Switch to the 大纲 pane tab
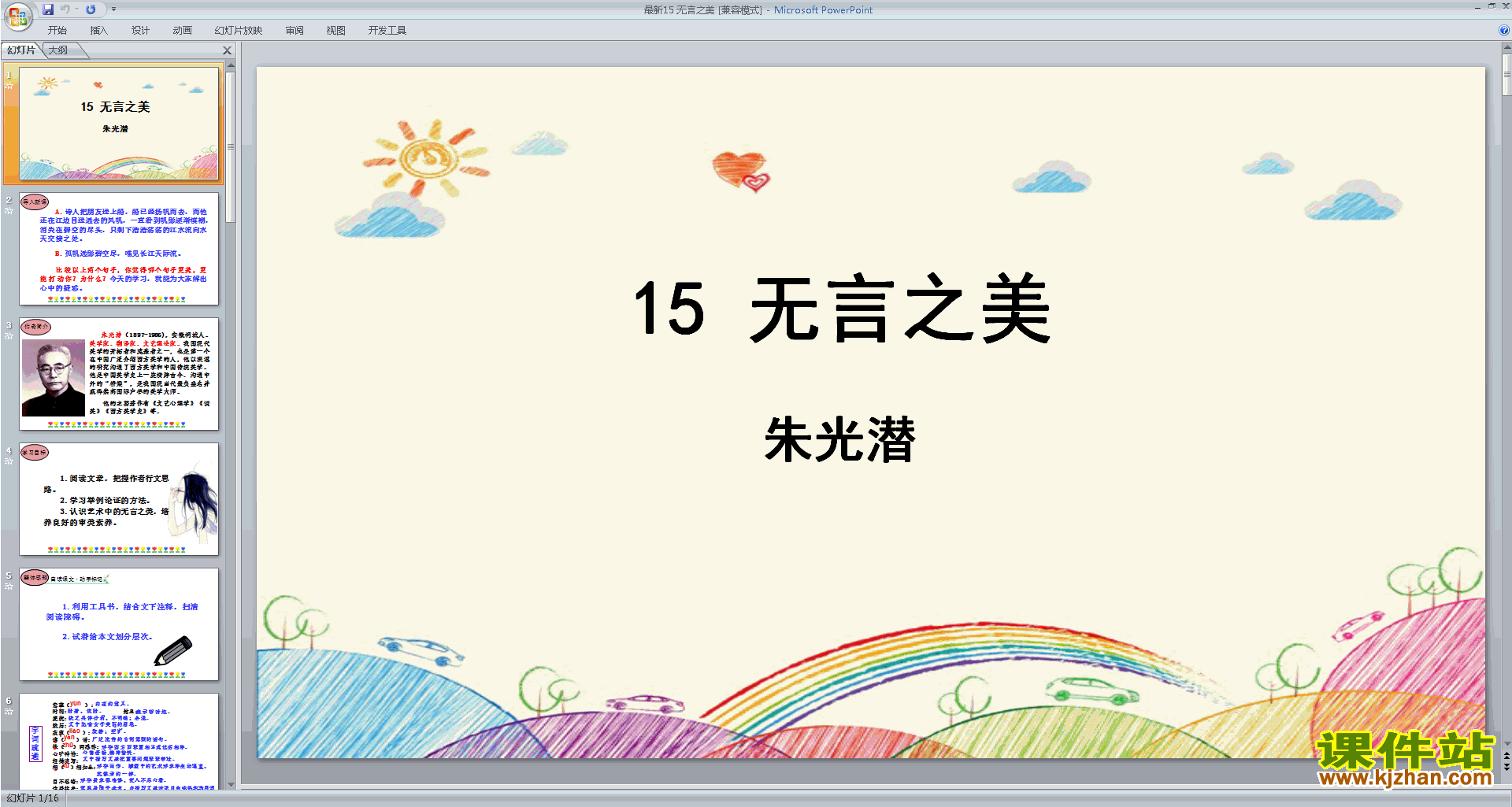Screen dimensions: 1512x807 coord(58,50)
